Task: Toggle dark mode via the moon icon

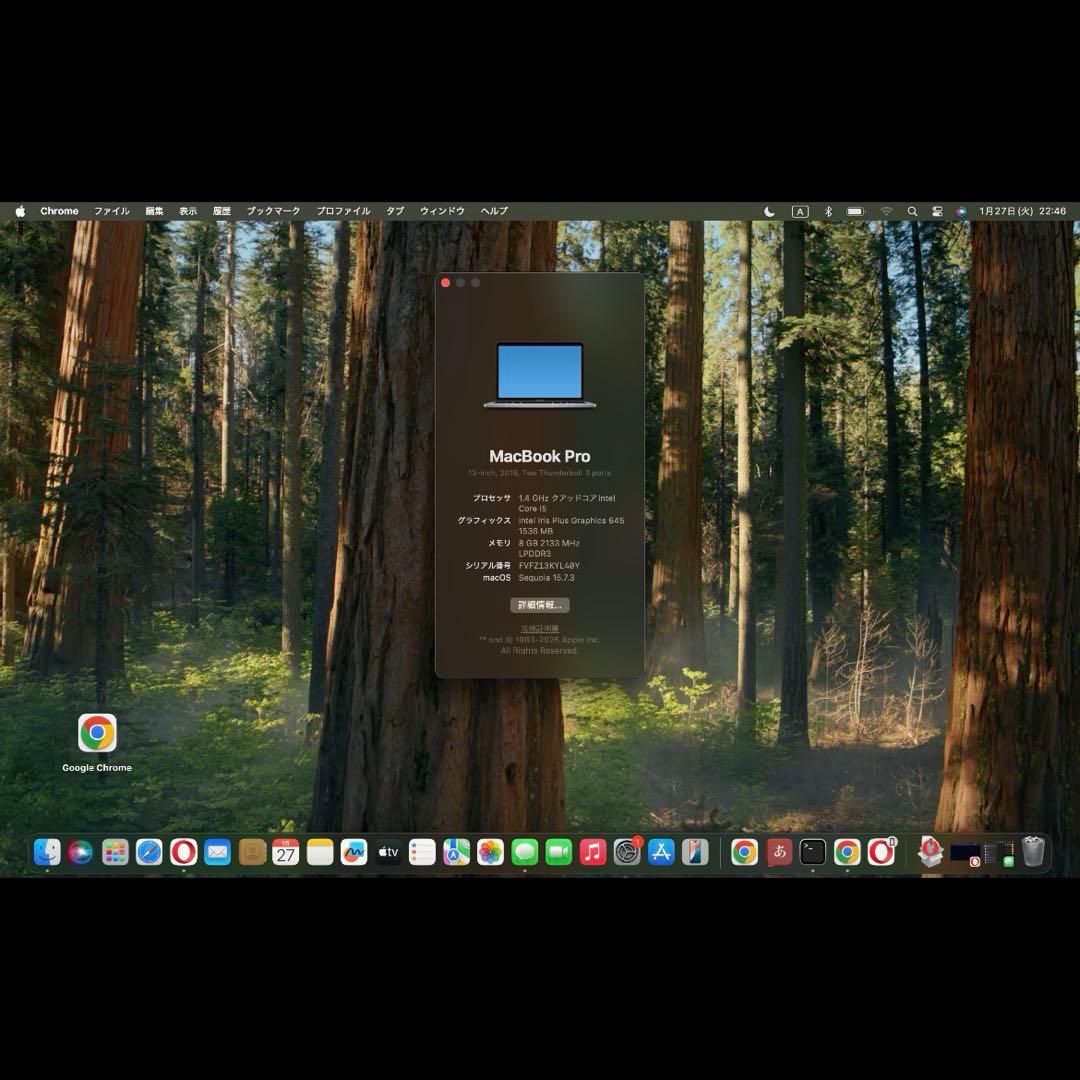Action: [769, 211]
